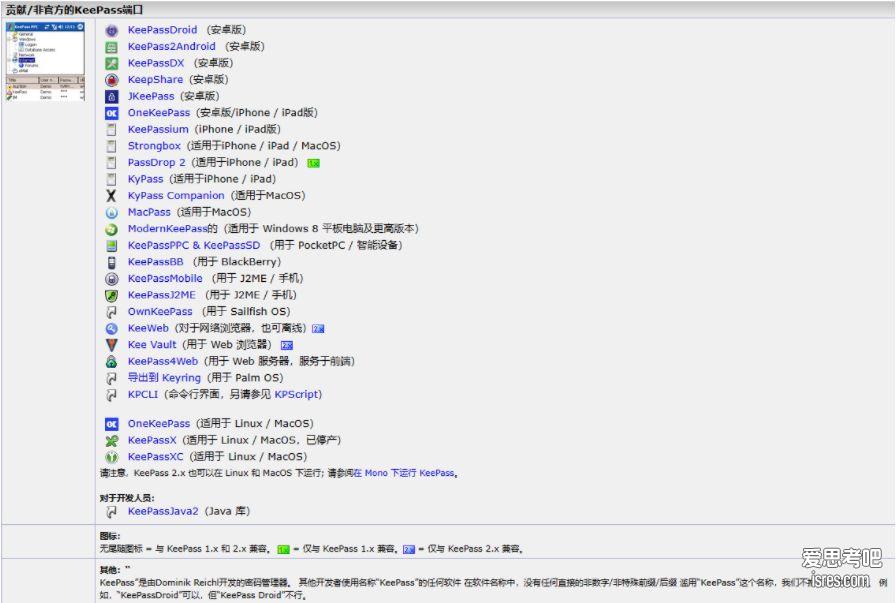Viewport: 896px width, 603px height.
Task: Click the 2.x badge next to KeeWeb
Action: (318, 329)
